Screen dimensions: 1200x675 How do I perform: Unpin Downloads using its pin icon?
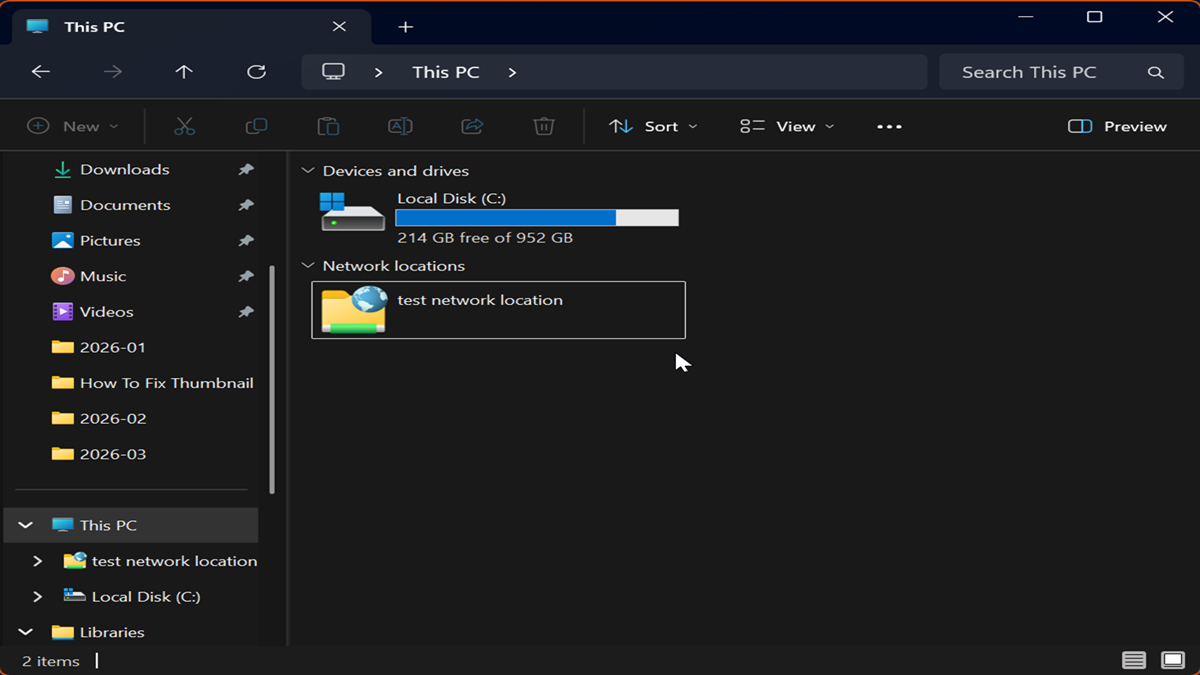click(246, 170)
